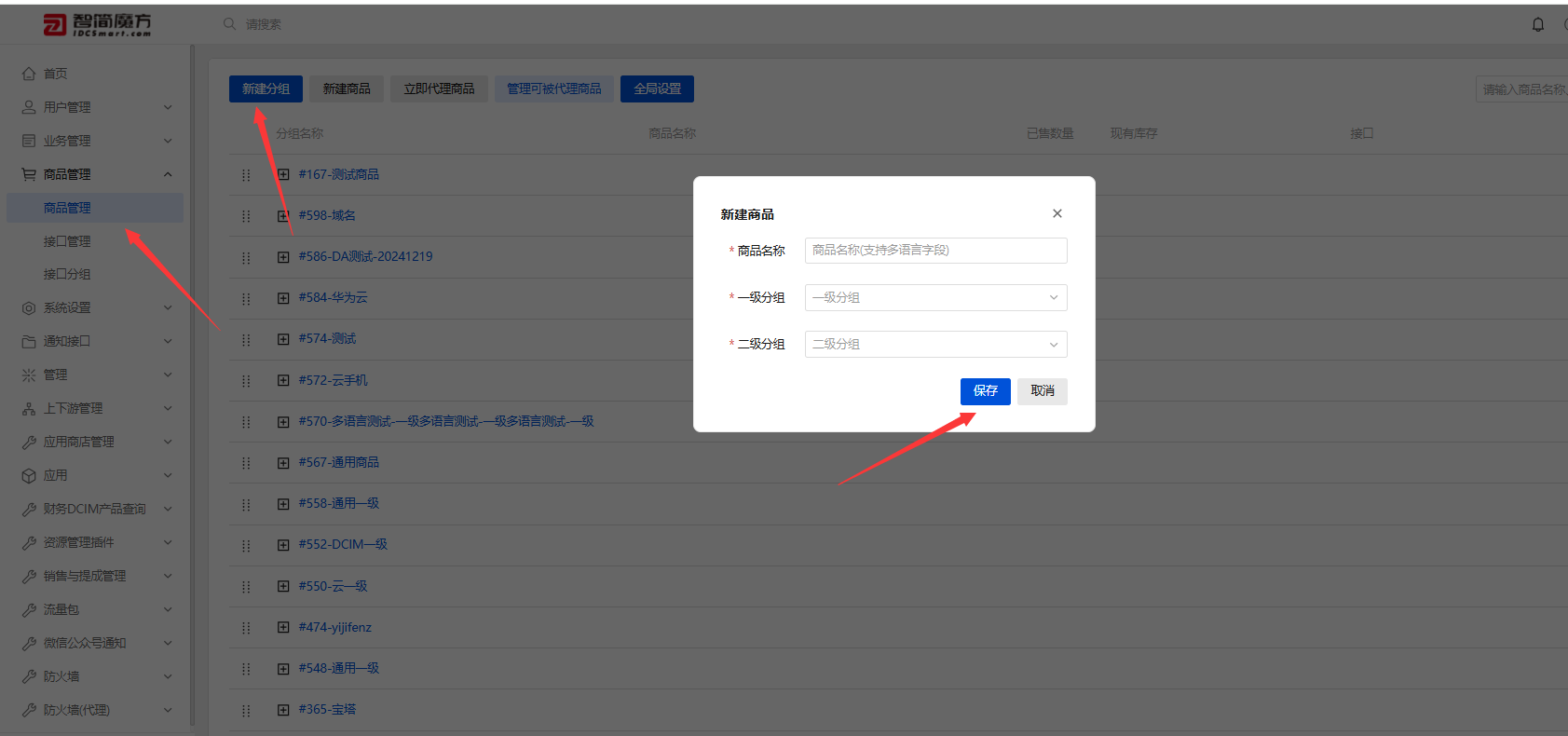
Task: Click drag handle for #552-DCIM一级 row
Action: (x=246, y=545)
